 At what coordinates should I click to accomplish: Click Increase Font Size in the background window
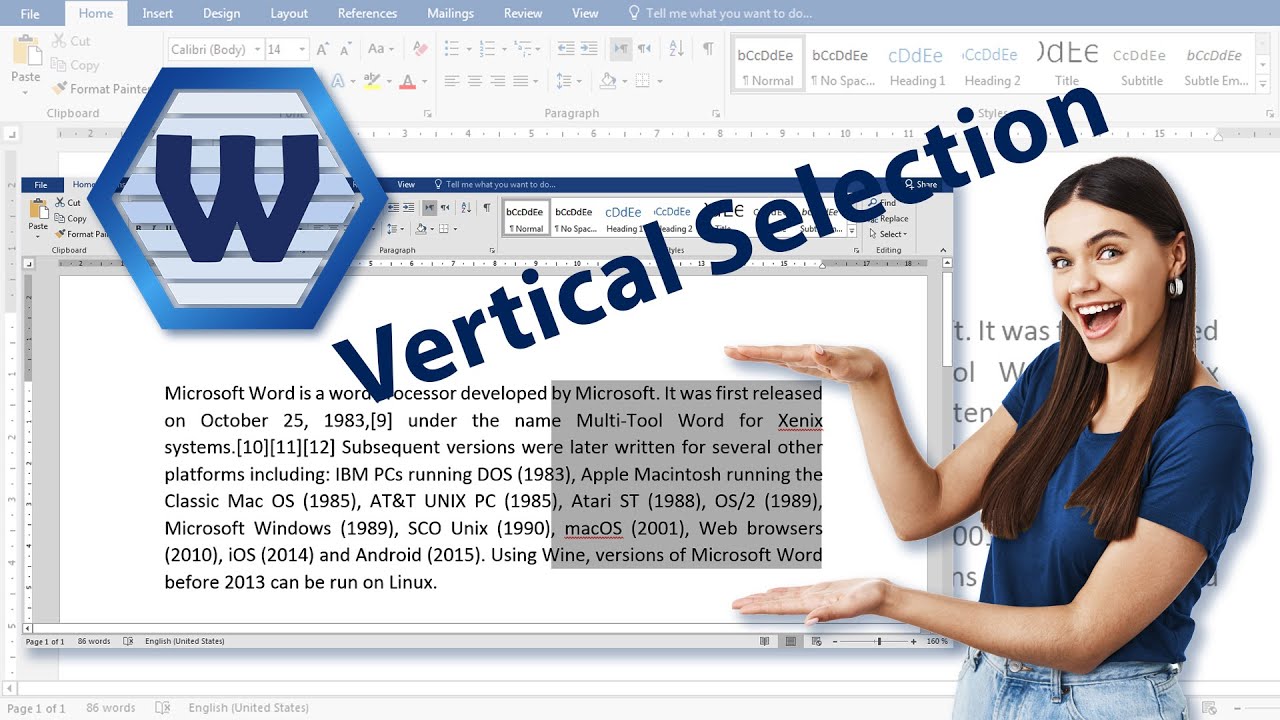322,49
